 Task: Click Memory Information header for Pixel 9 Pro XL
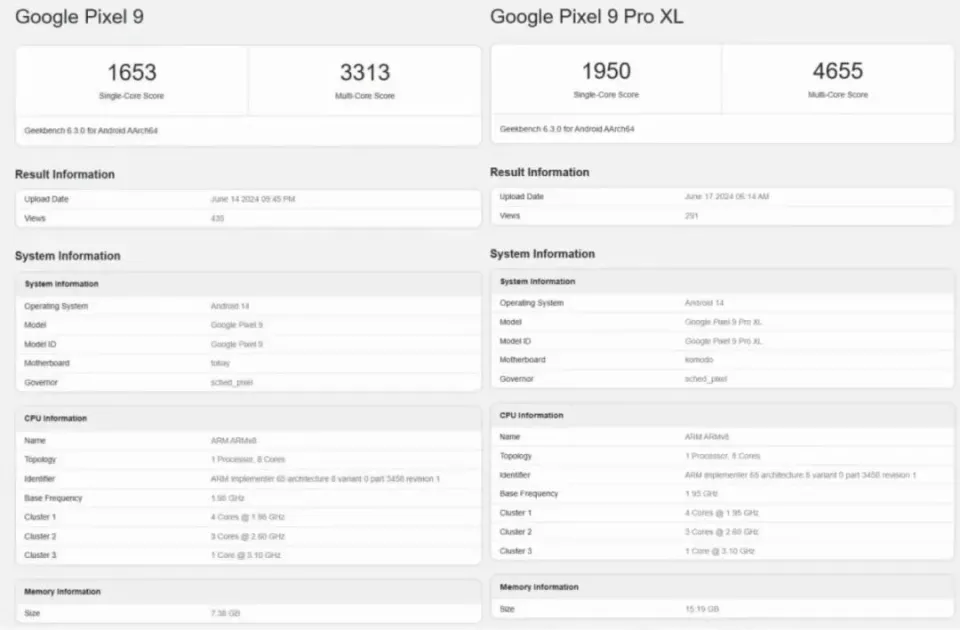click(x=539, y=587)
